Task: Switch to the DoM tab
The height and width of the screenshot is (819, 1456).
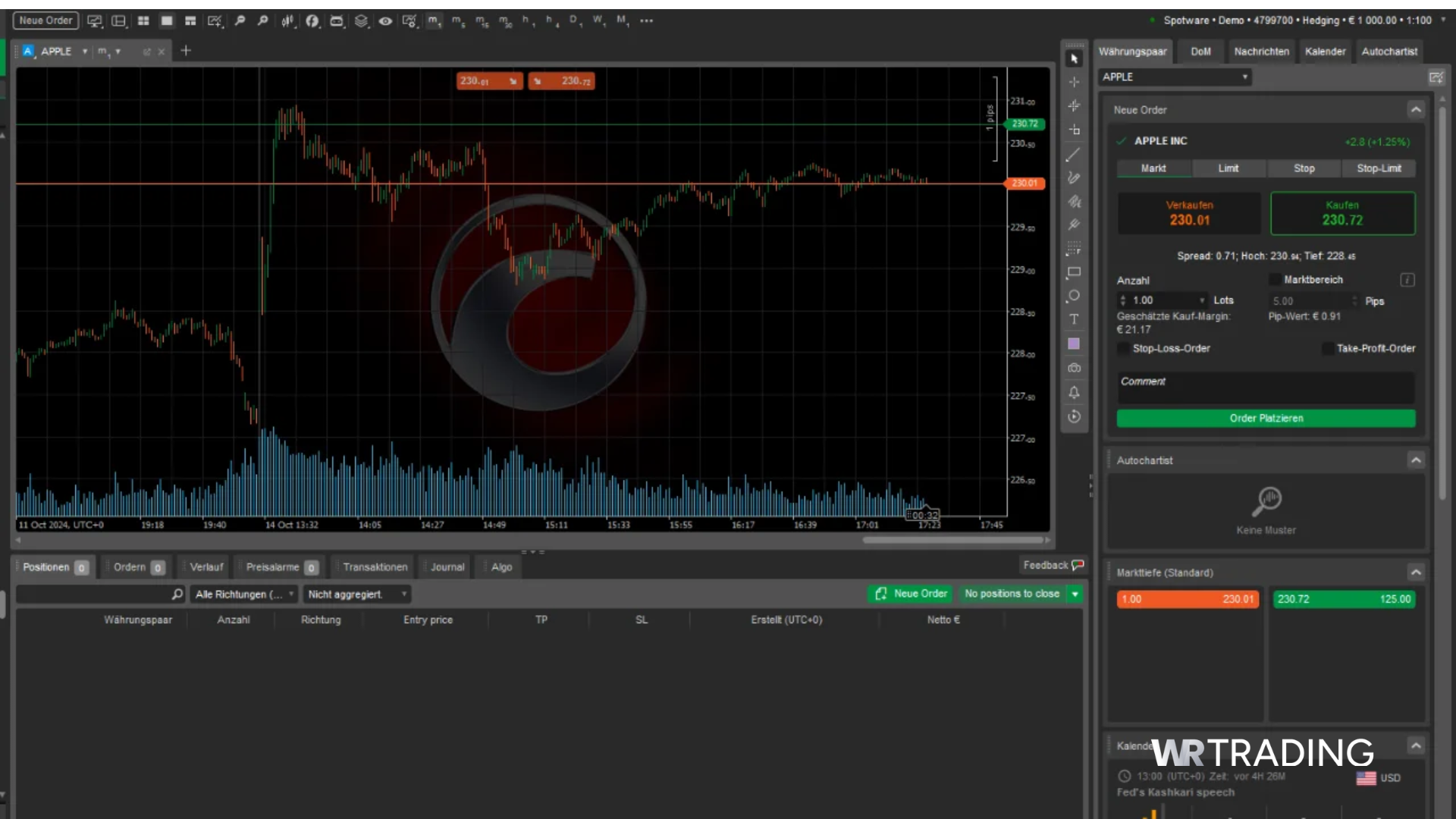Action: [x=1200, y=52]
